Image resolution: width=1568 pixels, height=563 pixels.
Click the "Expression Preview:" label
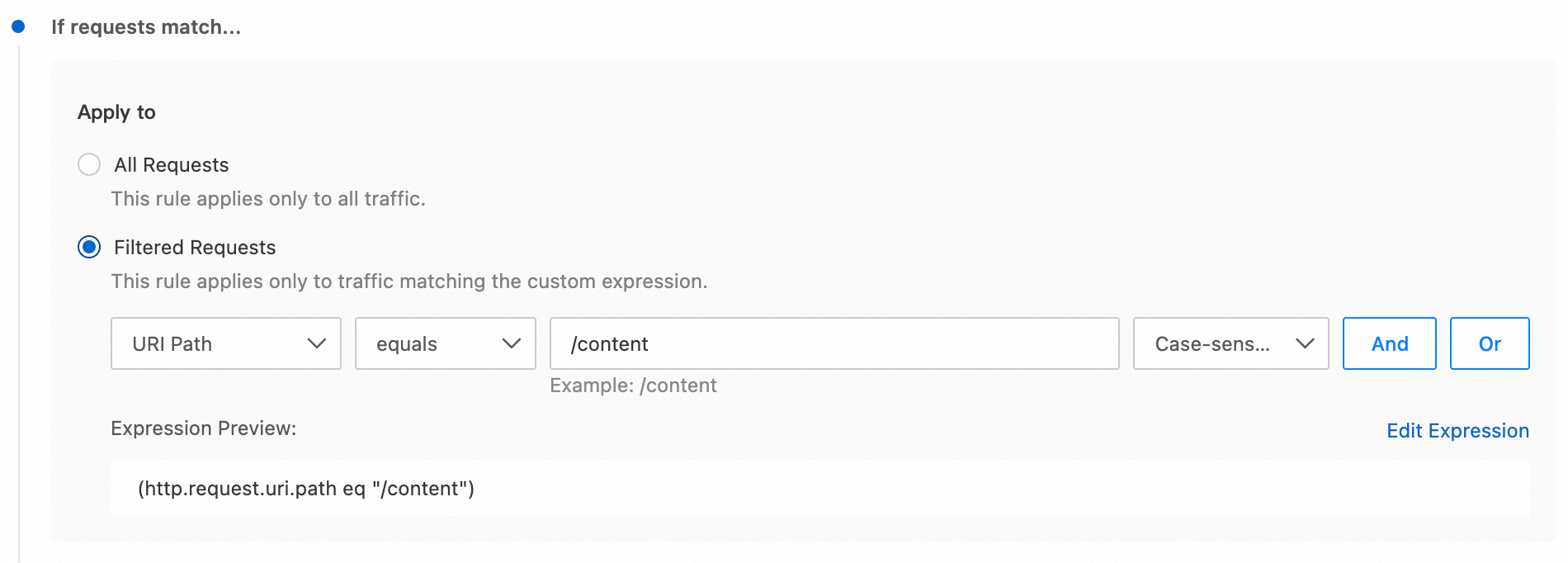tap(203, 428)
